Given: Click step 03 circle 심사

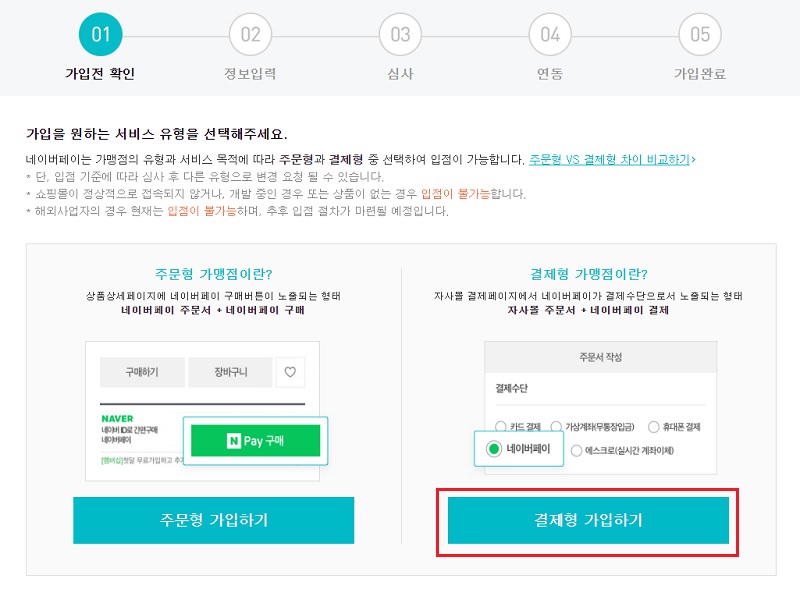Looking at the screenshot, I should (400, 35).
